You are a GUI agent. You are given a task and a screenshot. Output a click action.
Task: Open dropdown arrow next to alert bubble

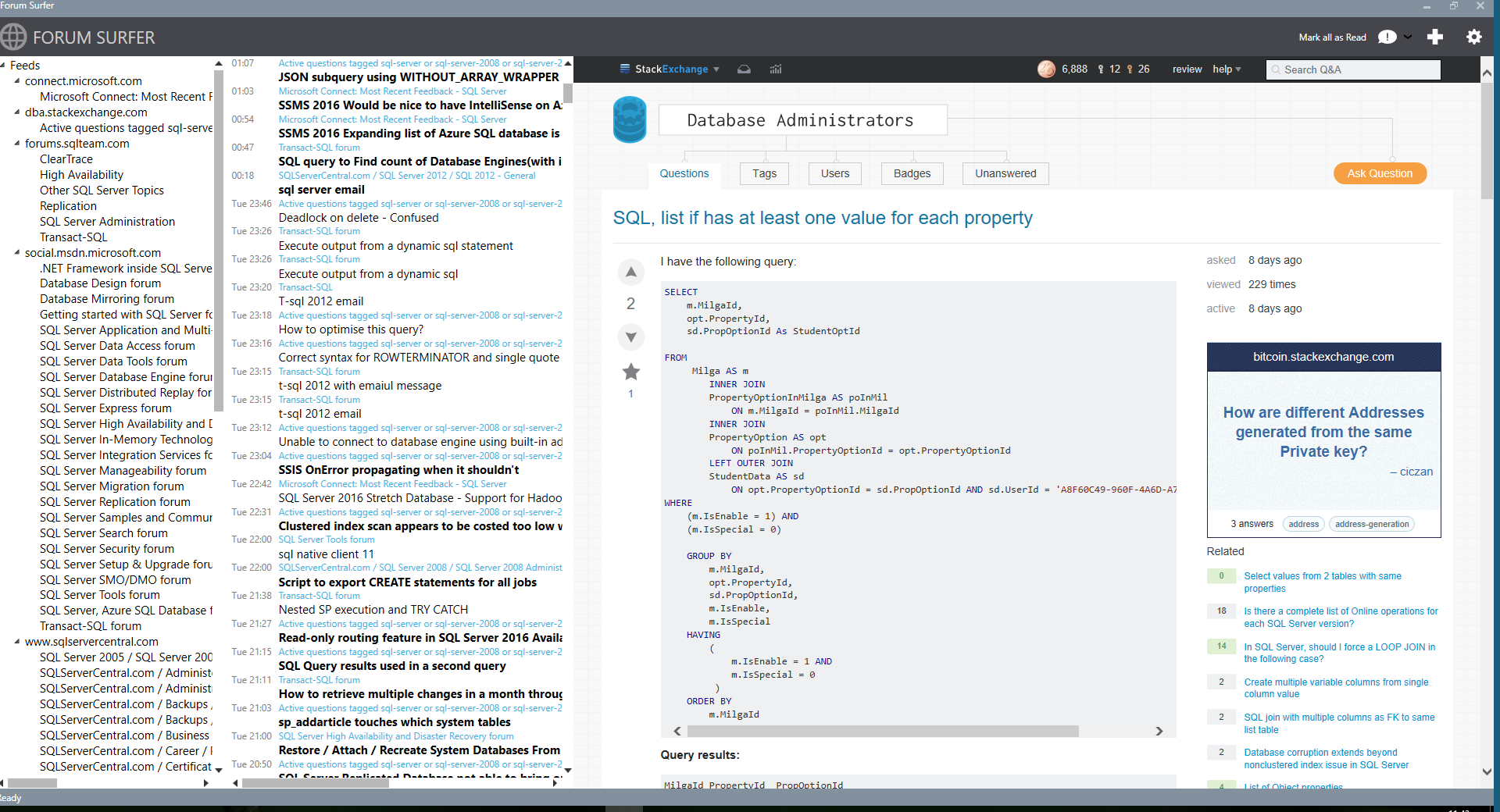(1408, 37)
